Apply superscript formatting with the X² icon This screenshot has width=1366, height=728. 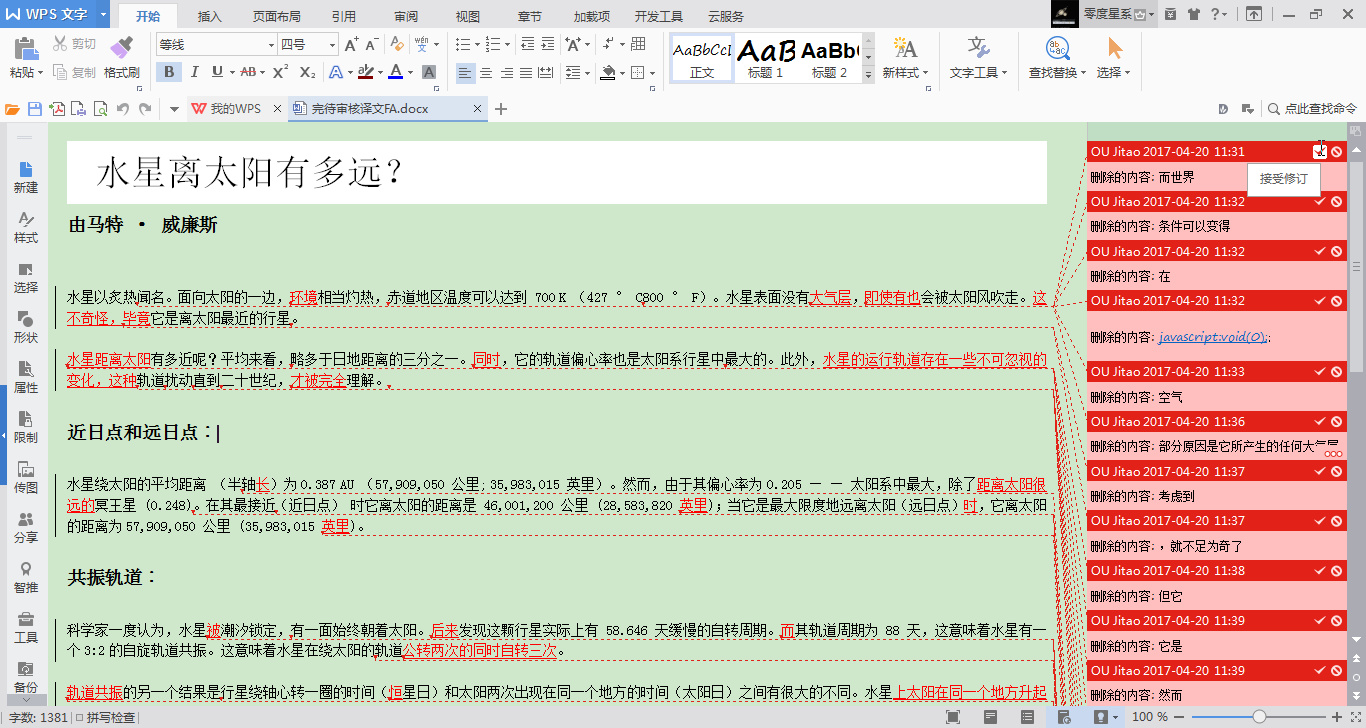[x=281, y=72]
